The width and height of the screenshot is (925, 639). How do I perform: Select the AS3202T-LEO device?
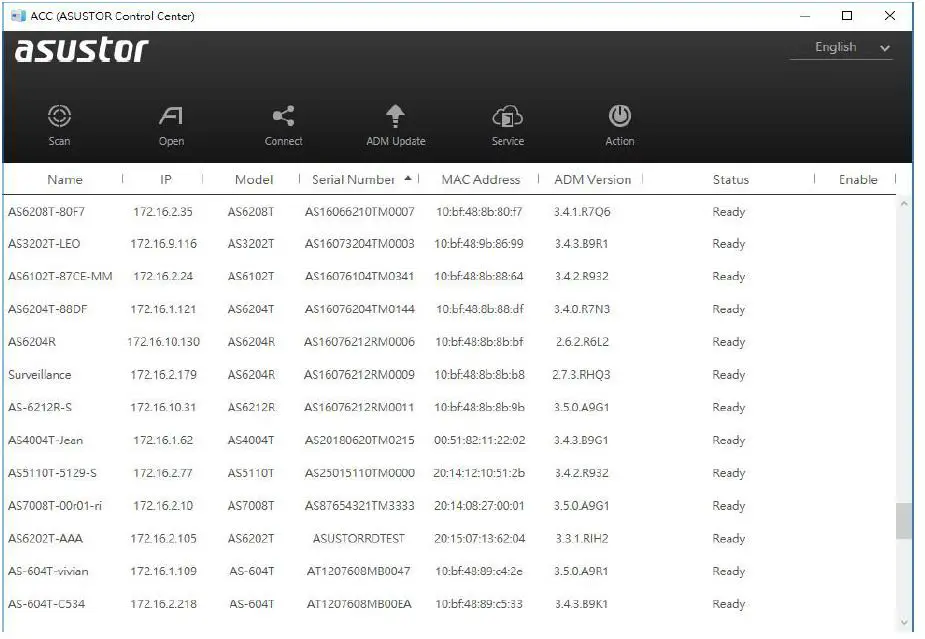pyautogui.click(x=450, y=244)
